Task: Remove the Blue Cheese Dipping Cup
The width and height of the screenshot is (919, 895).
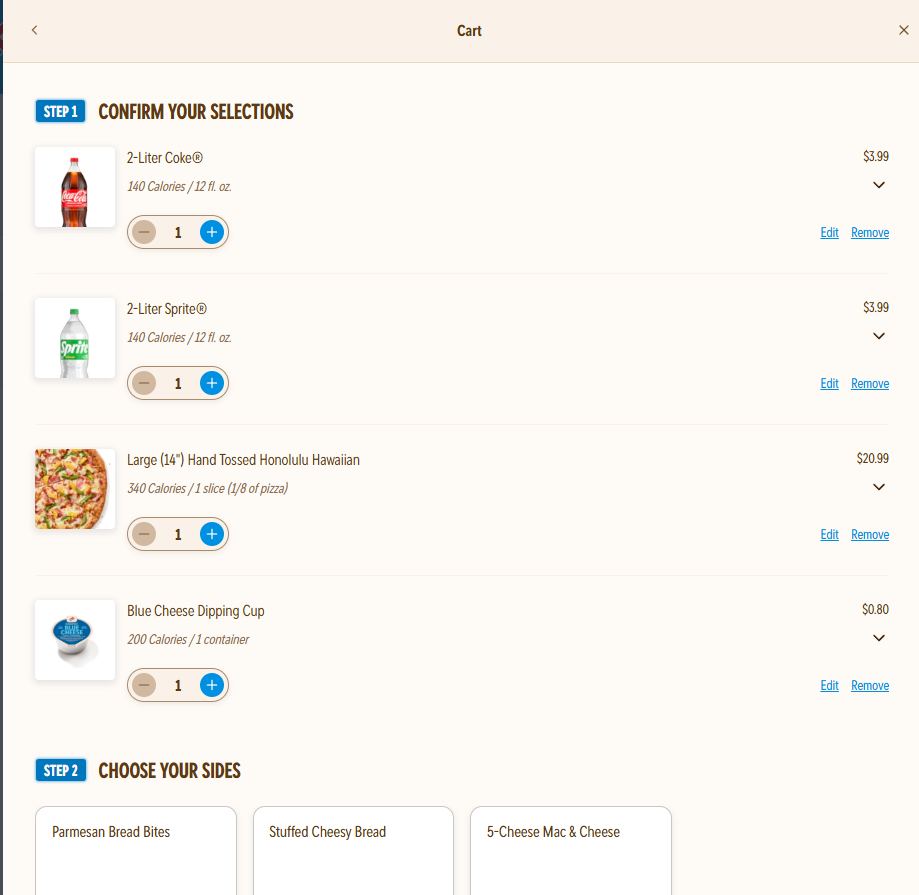Action: [869, 686]
